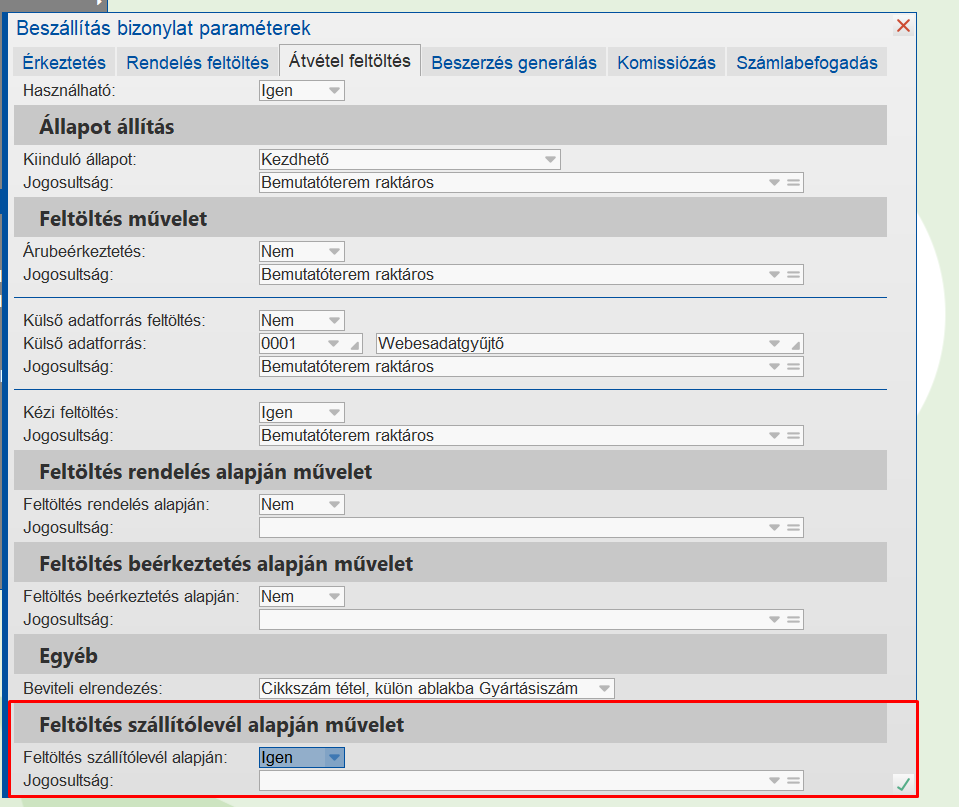Click the list icon beside Árubeérkeztetés Jogosultság
Screen dimensions: 959x807
[x=793, y=275]
